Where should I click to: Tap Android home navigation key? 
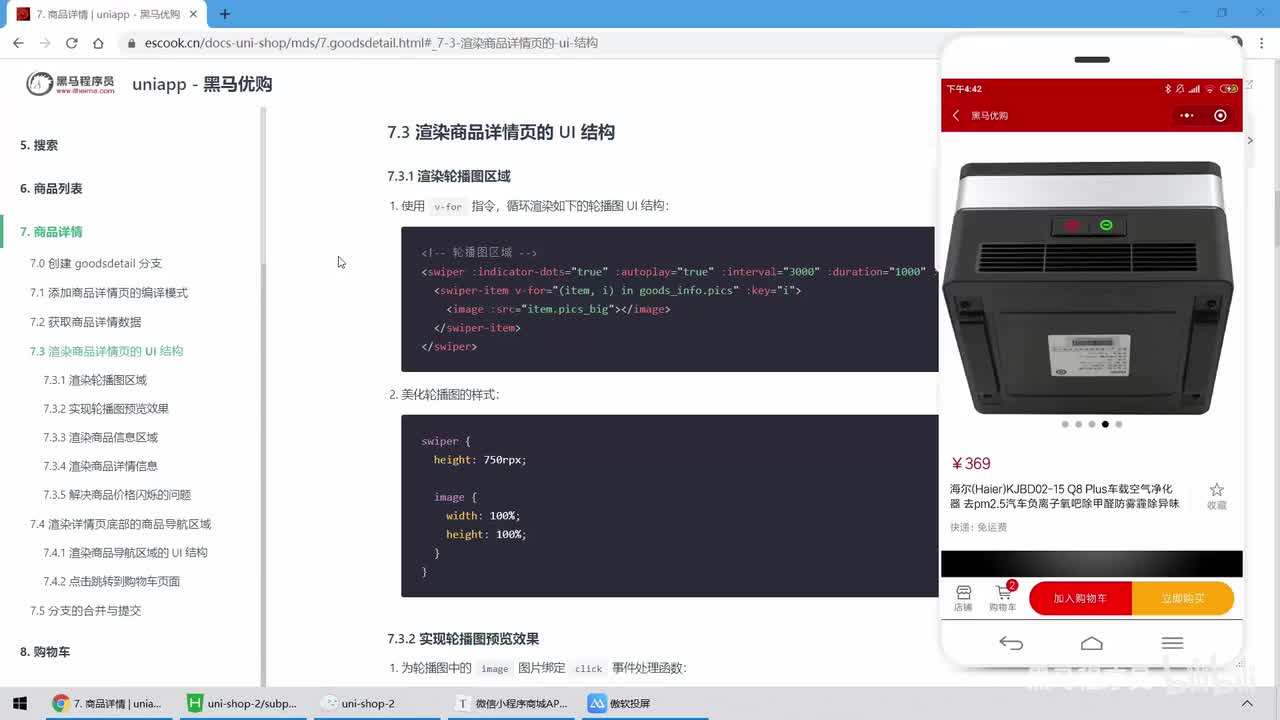1092,643
